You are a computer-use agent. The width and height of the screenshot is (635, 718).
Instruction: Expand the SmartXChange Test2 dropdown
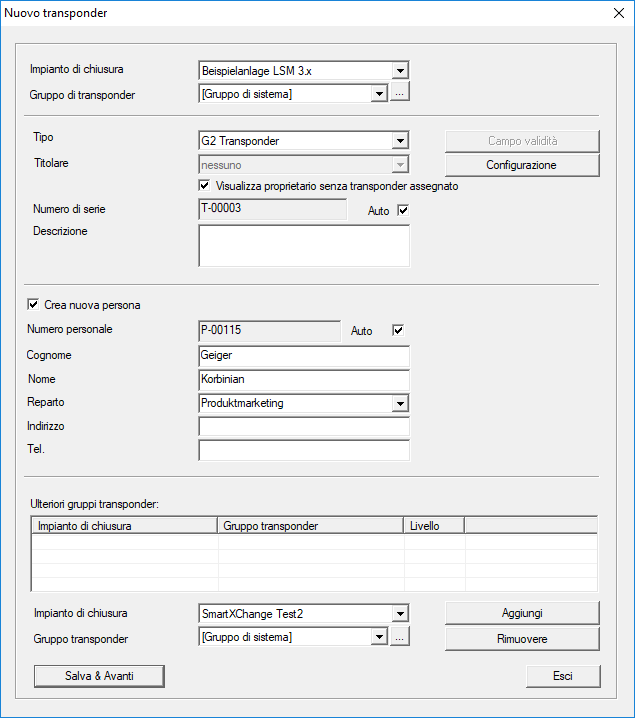coord(400,613)
